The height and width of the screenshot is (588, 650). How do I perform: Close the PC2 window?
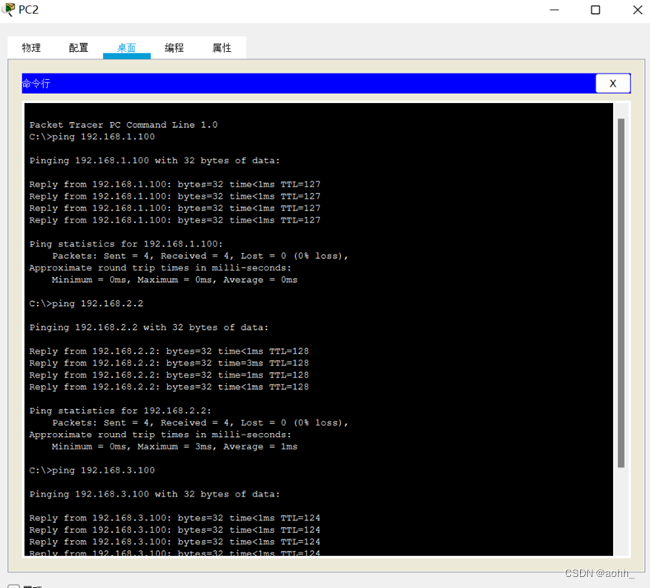637,10
